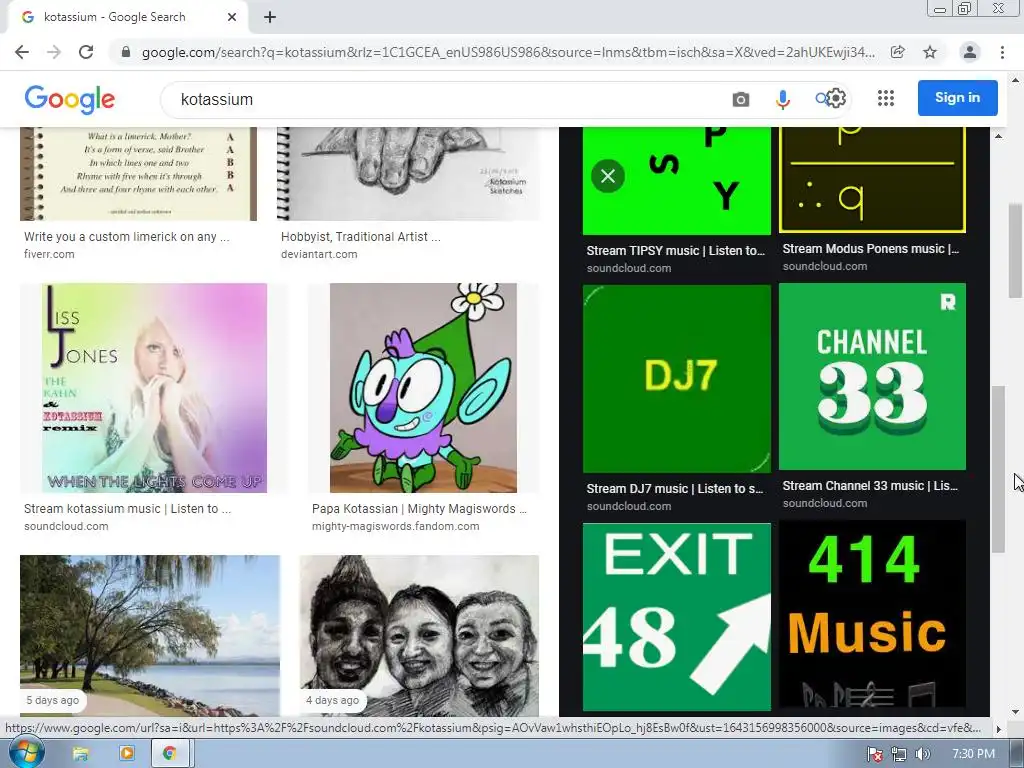This screenshot has width=1024, height=768.
Task: Open the Modus Ponens yellow thumbnail
Action: [872, 180]
